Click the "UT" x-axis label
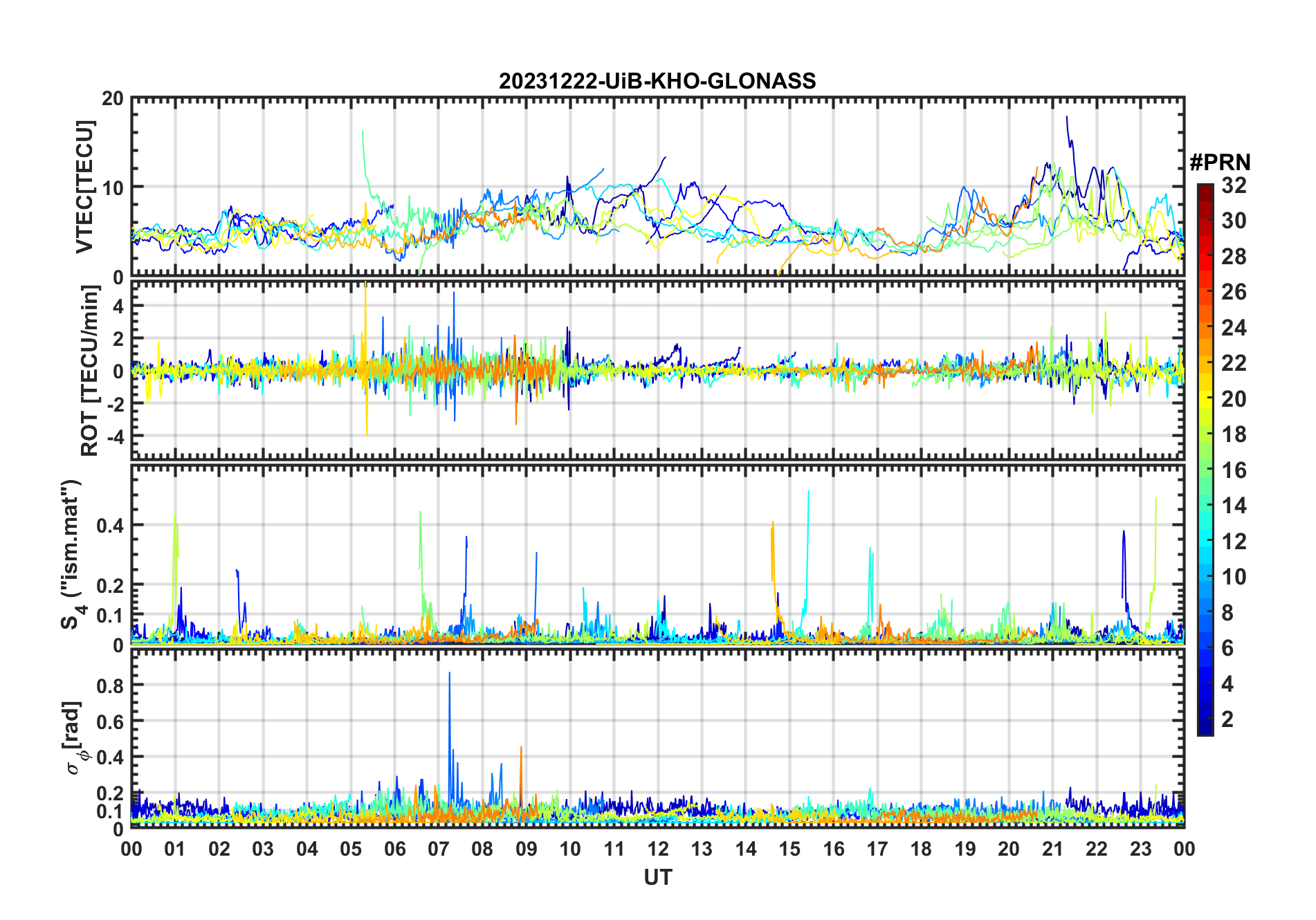 pyautogui.click(x=657, y=877)
